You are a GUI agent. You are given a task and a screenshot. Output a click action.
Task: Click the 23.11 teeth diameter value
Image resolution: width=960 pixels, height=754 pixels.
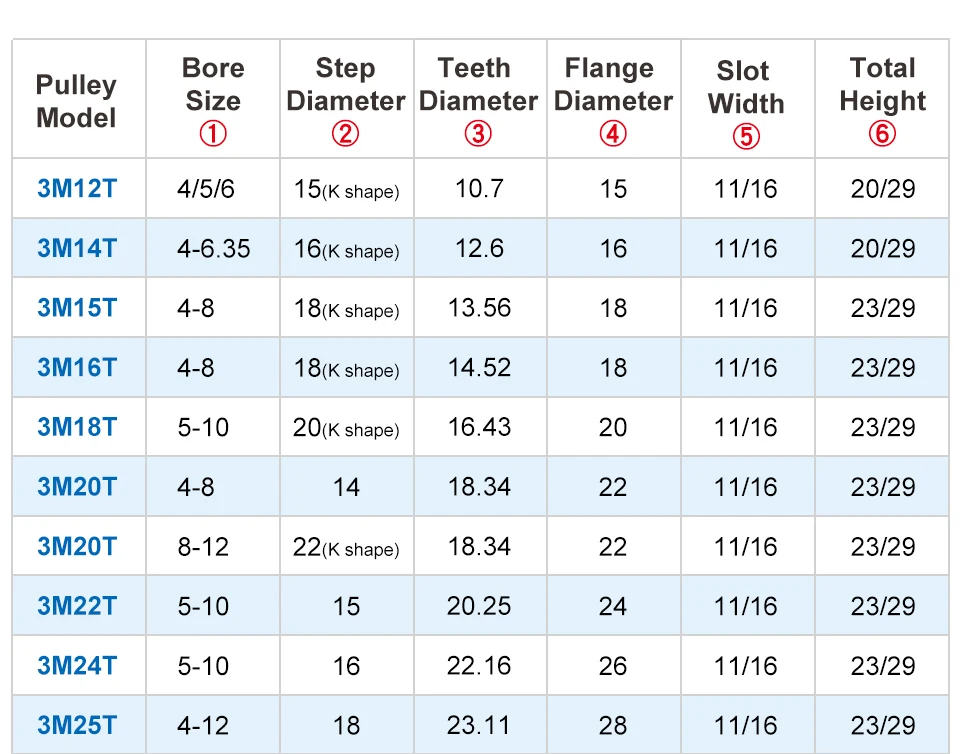click(x=479, y=726)
